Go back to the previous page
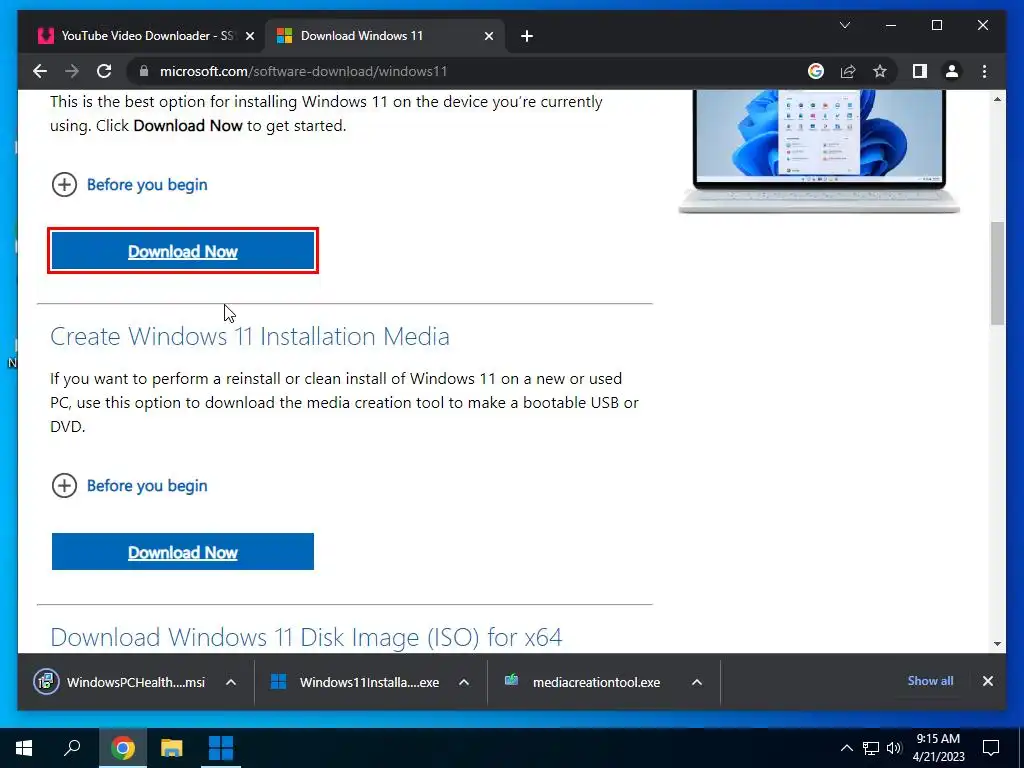1024x768 pixels. coord(40,71)
